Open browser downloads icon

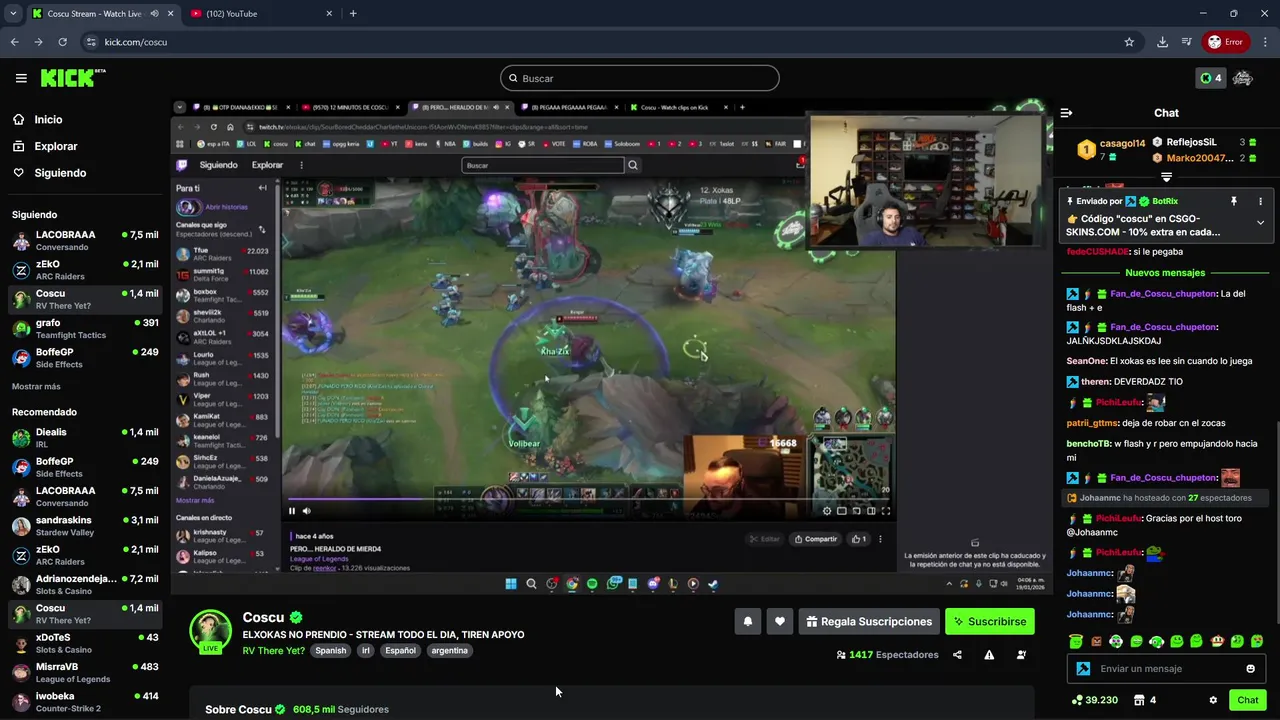1162,42
